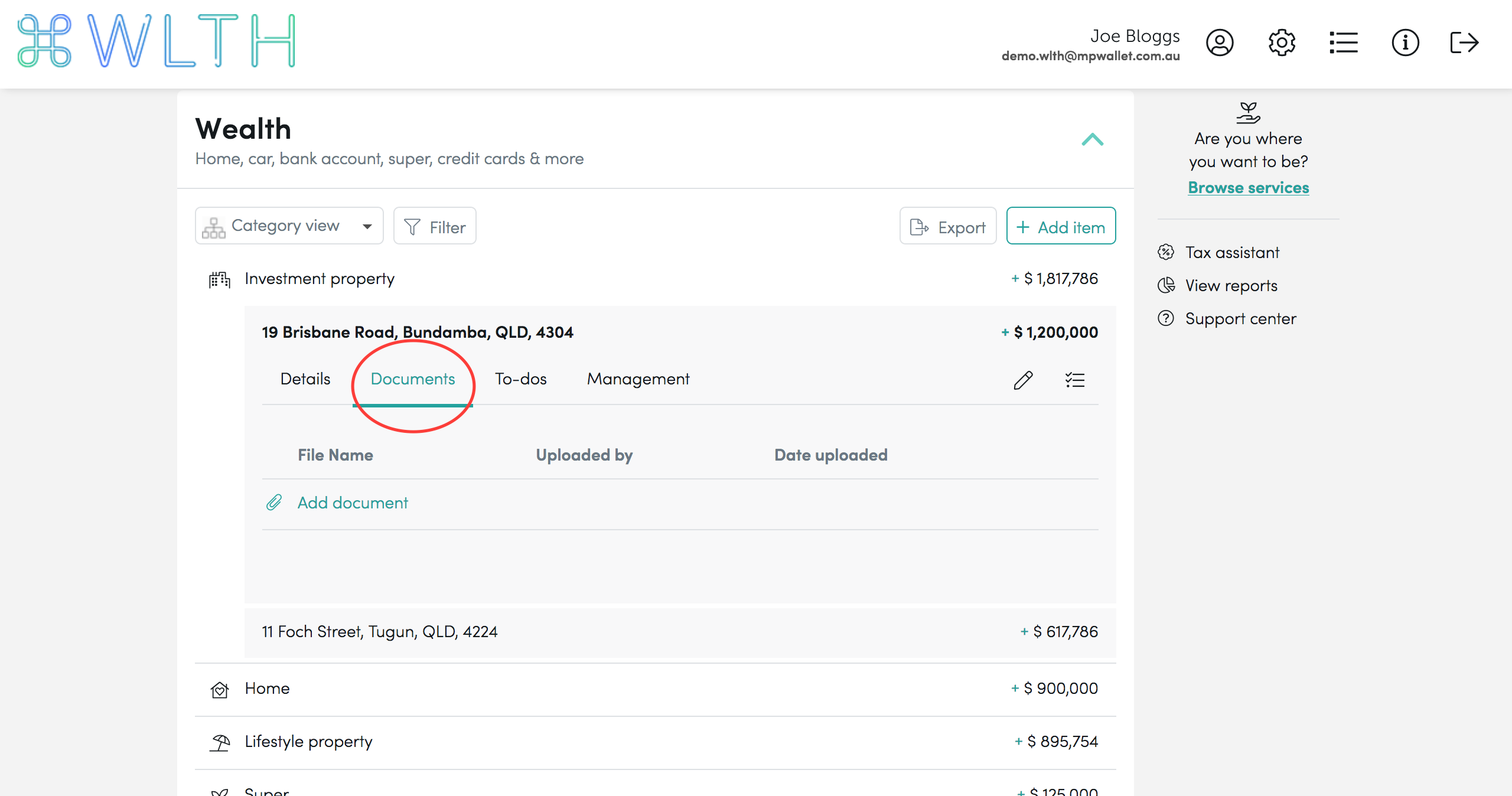Click the information icon in header
Viewport: 1512px width, 796px height.
point(1405,43)
